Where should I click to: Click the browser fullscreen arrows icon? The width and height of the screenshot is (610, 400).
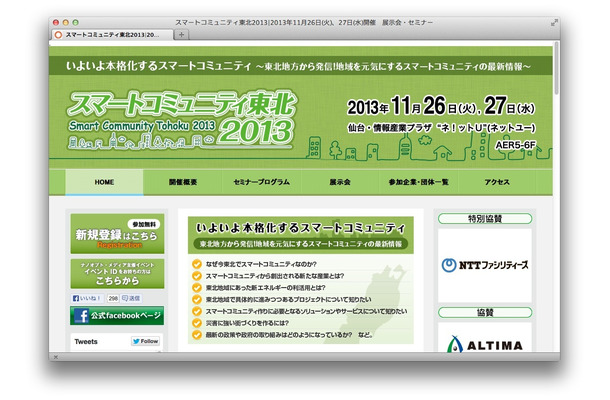(554, 23)
